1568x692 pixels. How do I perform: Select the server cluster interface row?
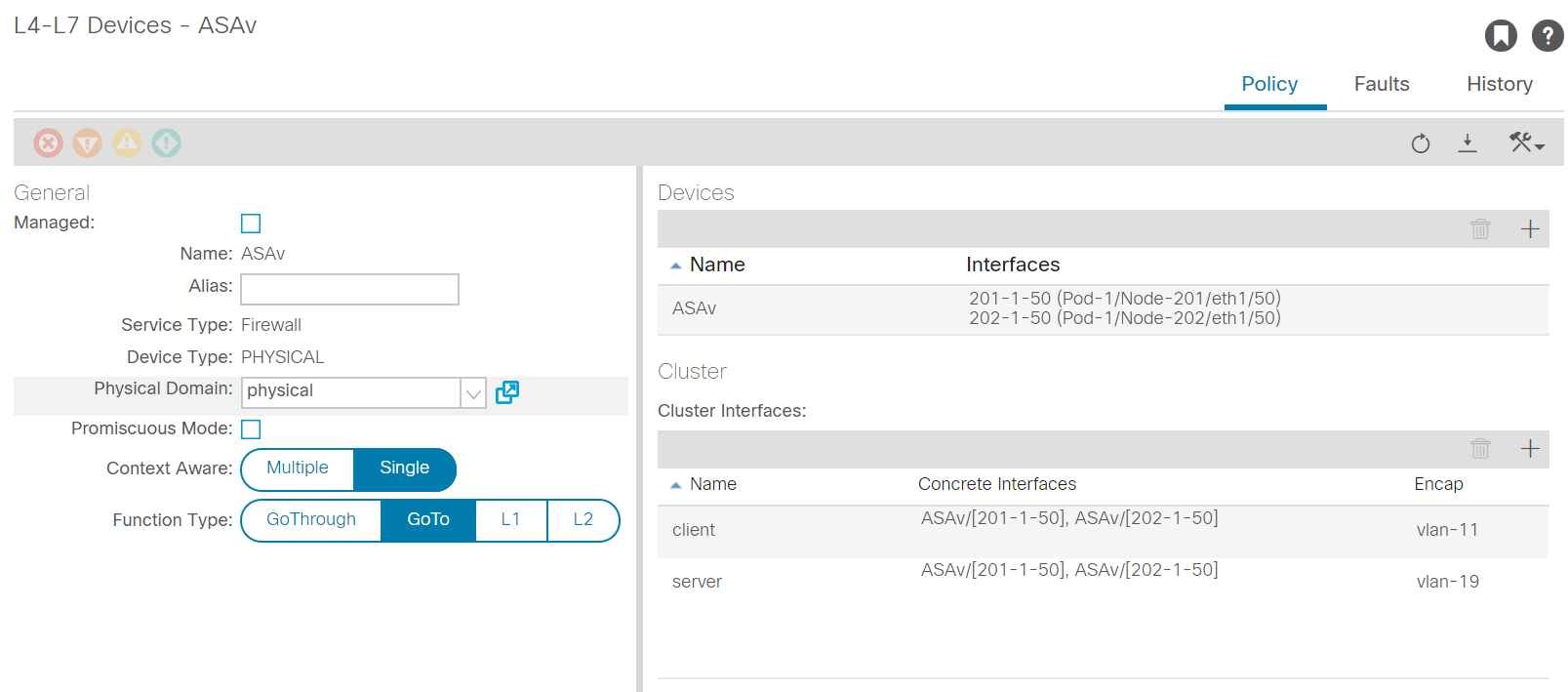(x=1103, y=583)
